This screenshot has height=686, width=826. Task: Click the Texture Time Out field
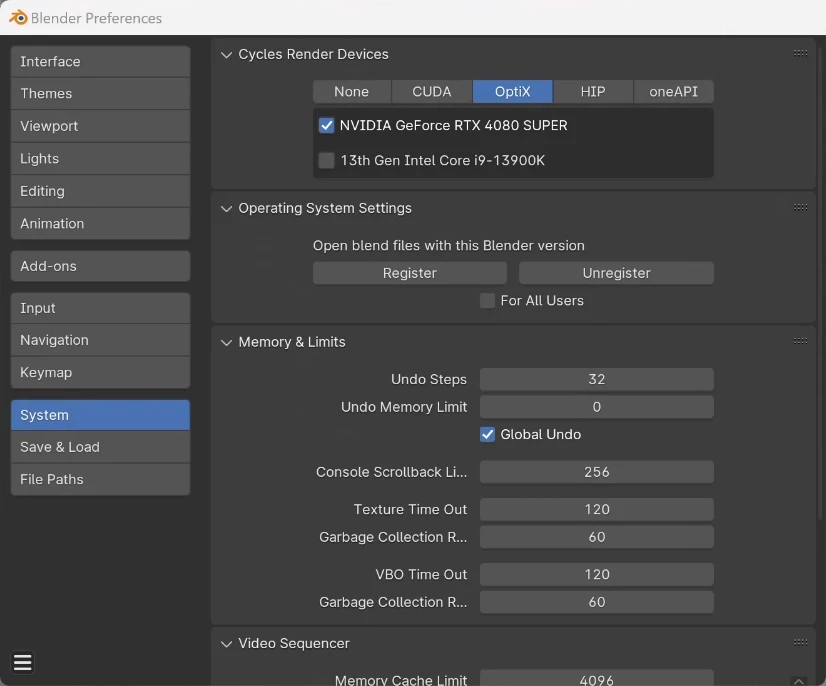597,509
